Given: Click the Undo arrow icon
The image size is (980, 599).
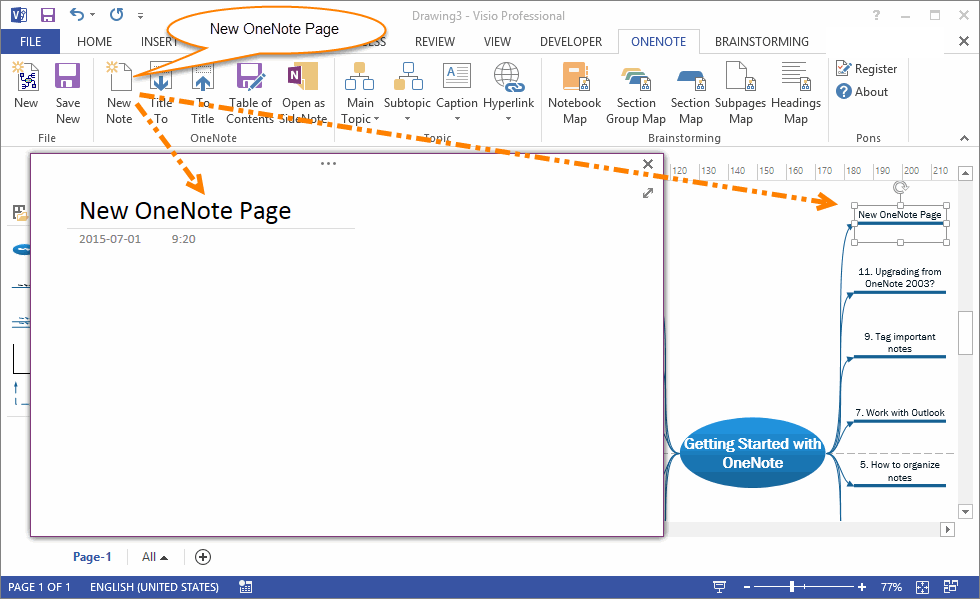Looking at the screenshot, I should [x=76, y=14].
